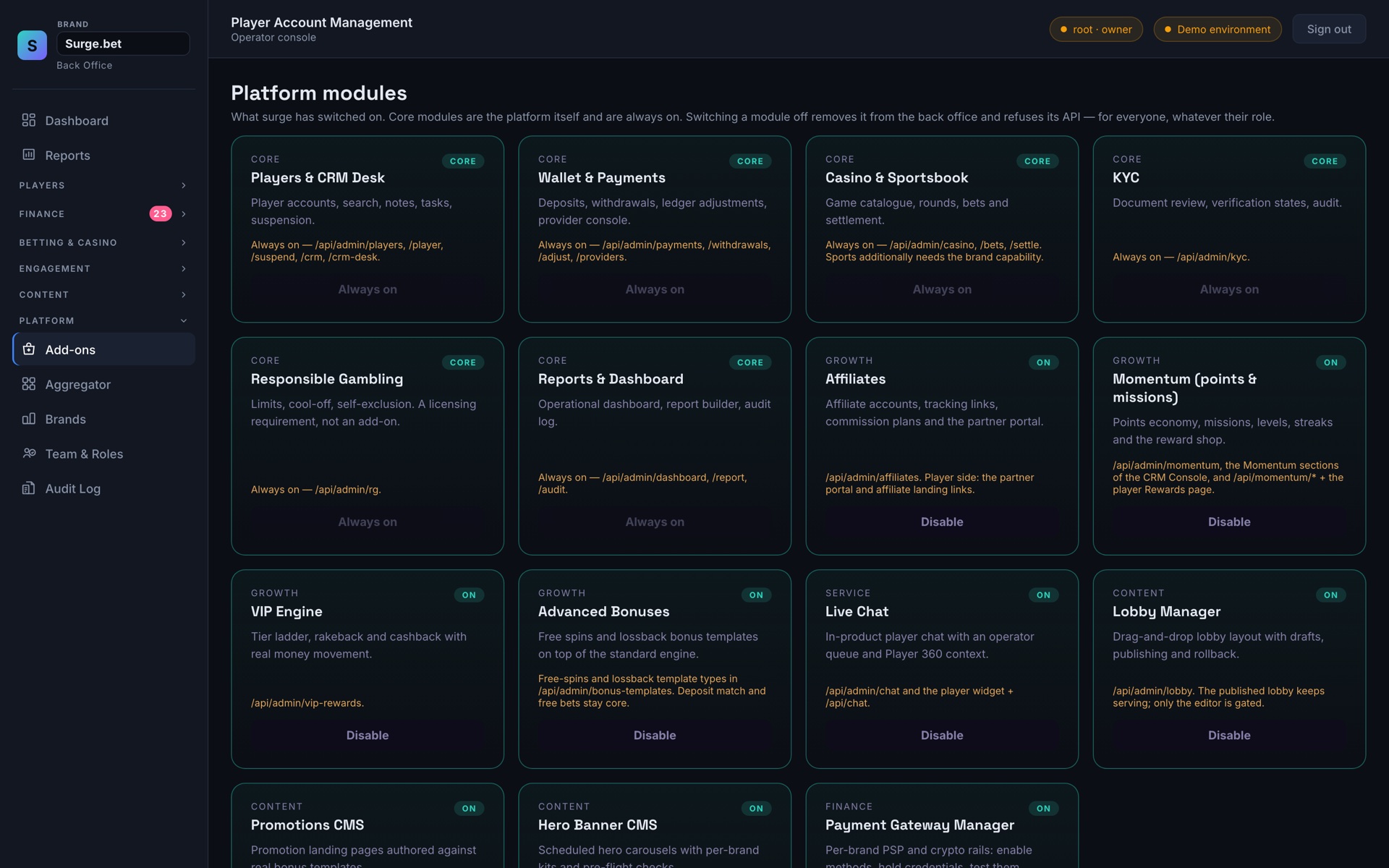Click Always on under Wallet & Payments
1389x868 pixels.
click(x=655, y=289)
